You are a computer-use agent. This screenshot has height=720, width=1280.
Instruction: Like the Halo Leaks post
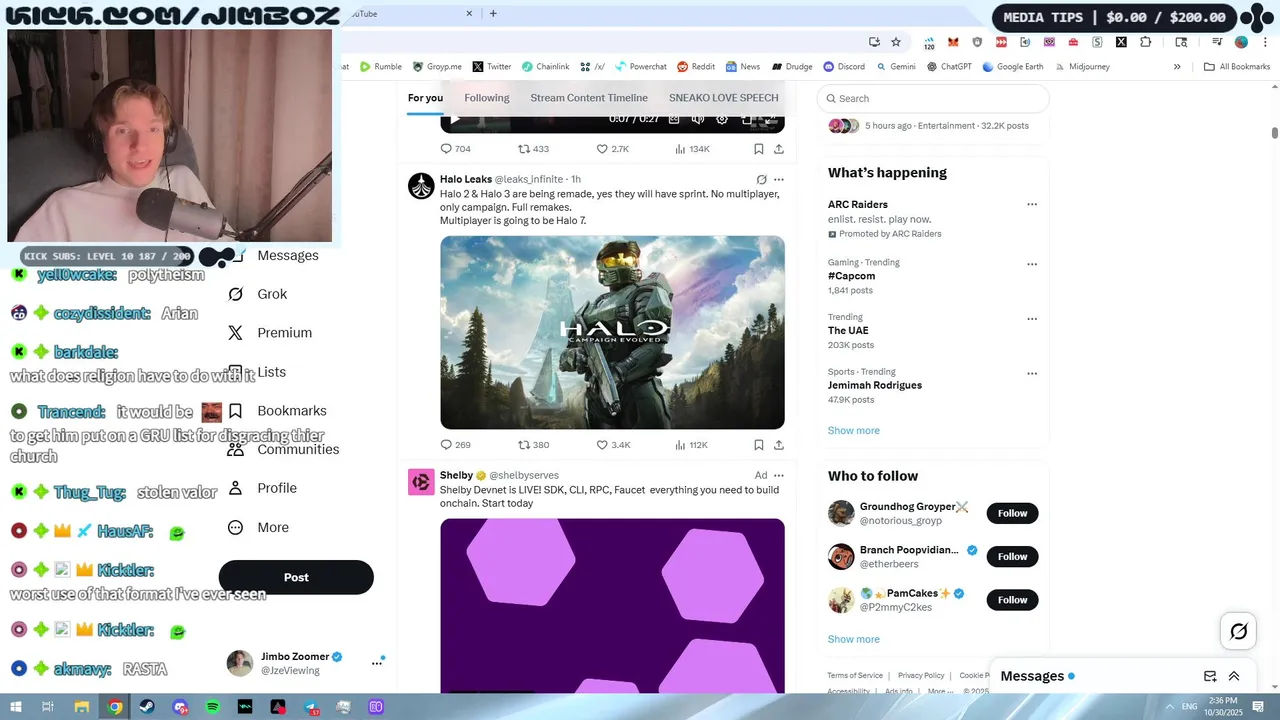point(613,445)
